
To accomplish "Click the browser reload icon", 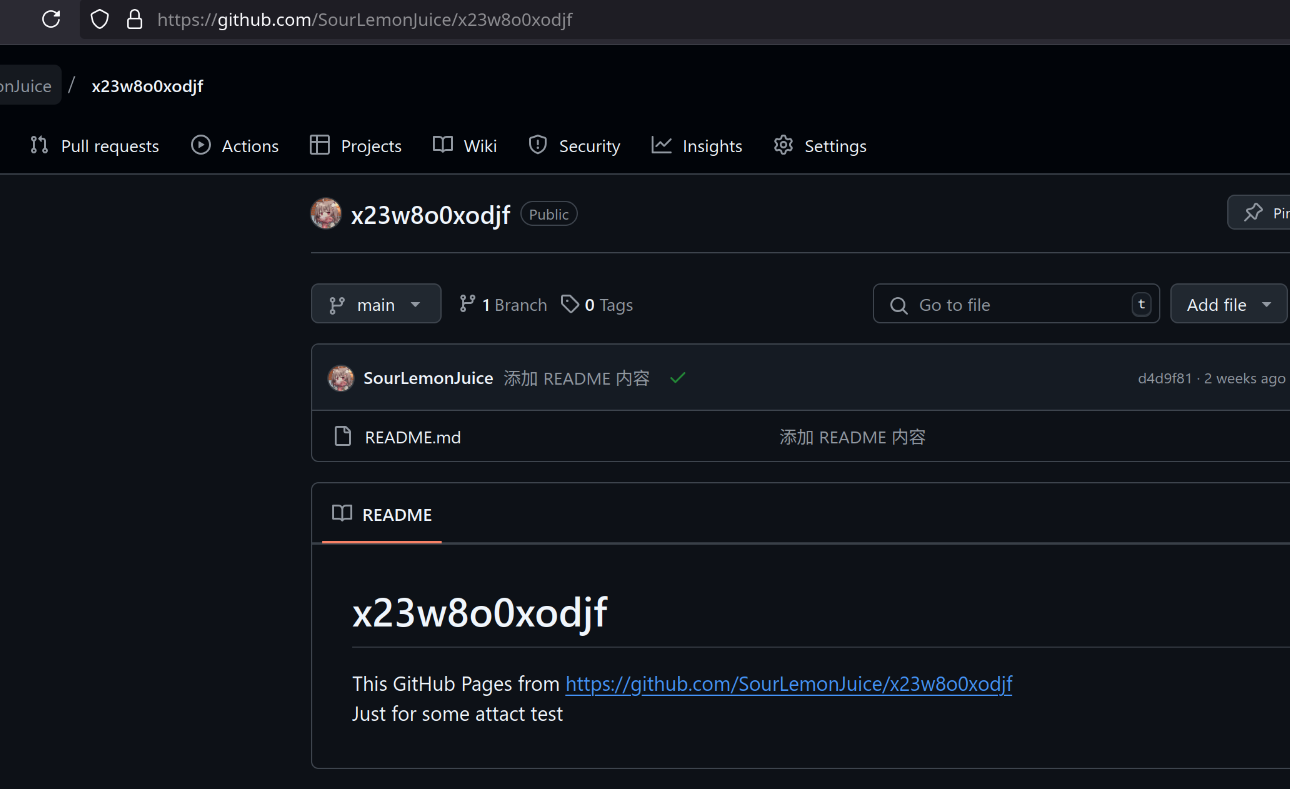I will [51, 19].
